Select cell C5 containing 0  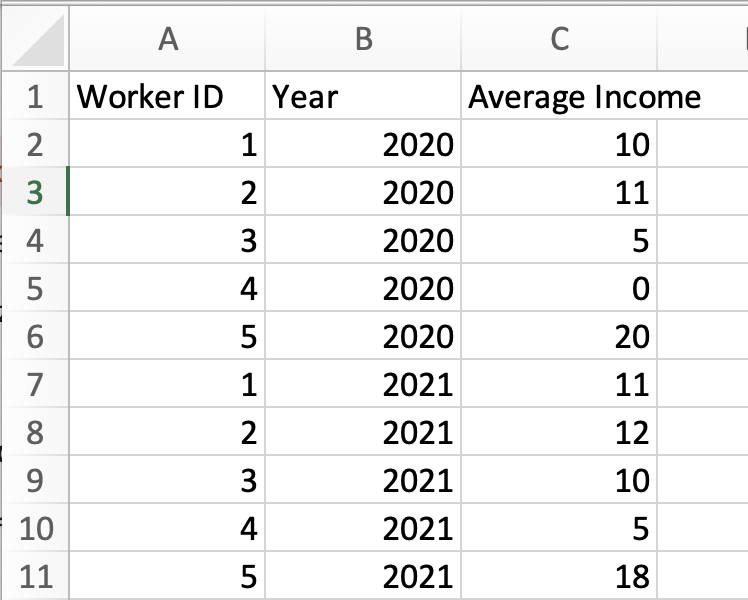pyautogui.click(x=559, y=289)
